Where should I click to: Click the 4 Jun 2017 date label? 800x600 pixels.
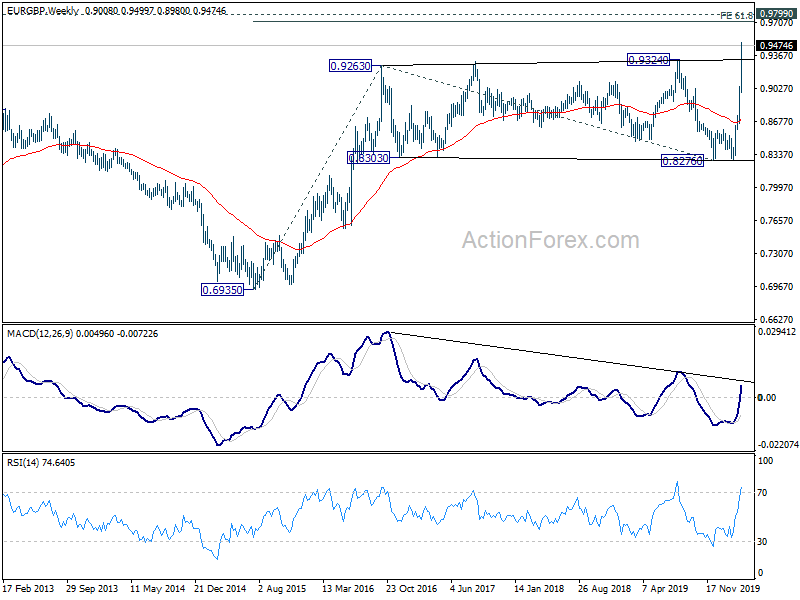click(472, 588)
